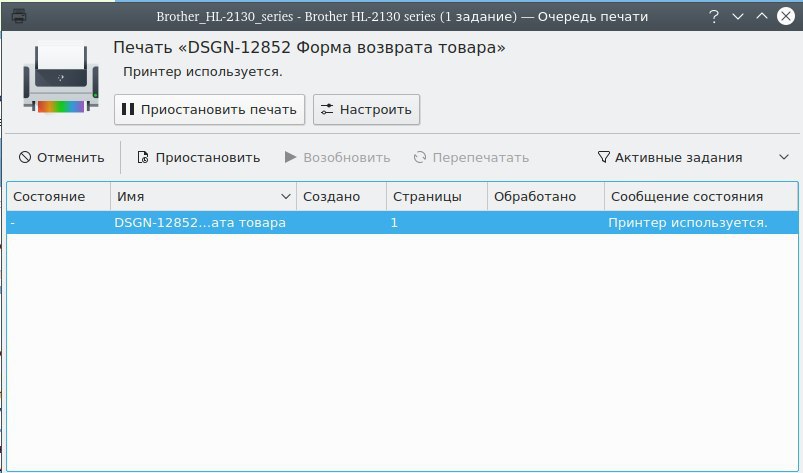Image resolution: width=803 pixels, height=473 pixels.
Task: Hold the job with Приостановить toolbar button
Action: [199, 158]
